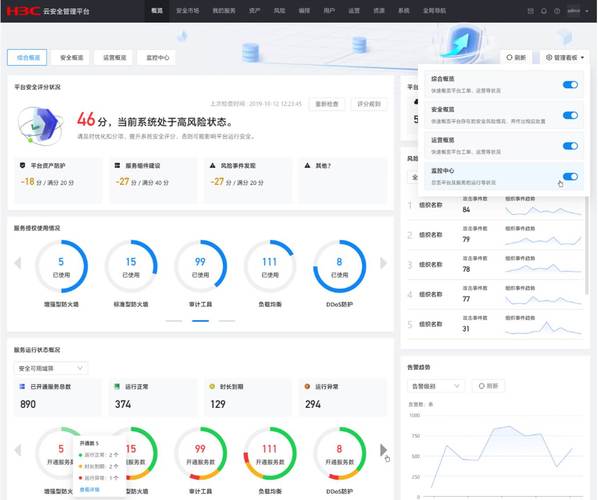Show next page of license usage rings
The width and height of the screenshot is (598, 500).
point(383,263)
